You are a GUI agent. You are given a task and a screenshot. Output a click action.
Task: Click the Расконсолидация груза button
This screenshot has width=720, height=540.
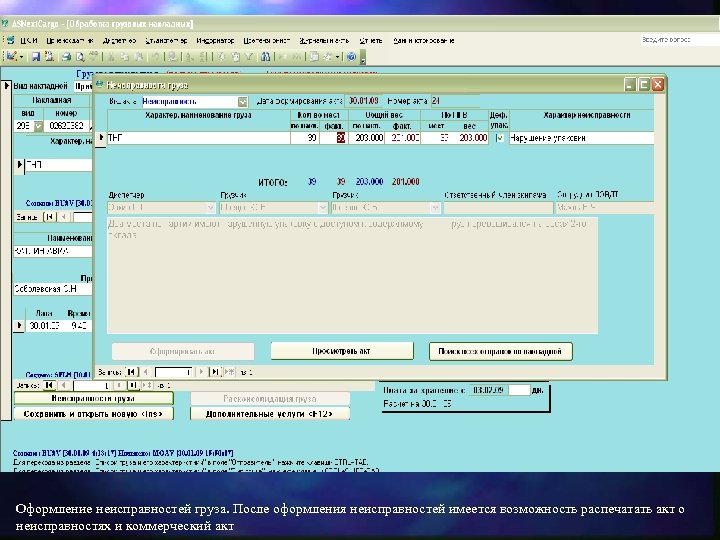click(270, 399)
